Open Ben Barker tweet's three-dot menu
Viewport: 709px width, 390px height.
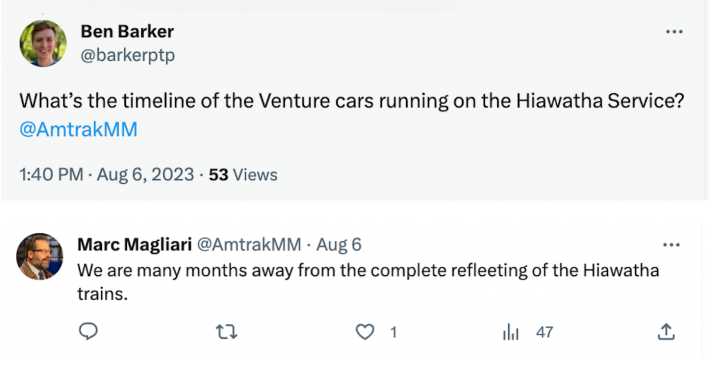coord(674,32)
